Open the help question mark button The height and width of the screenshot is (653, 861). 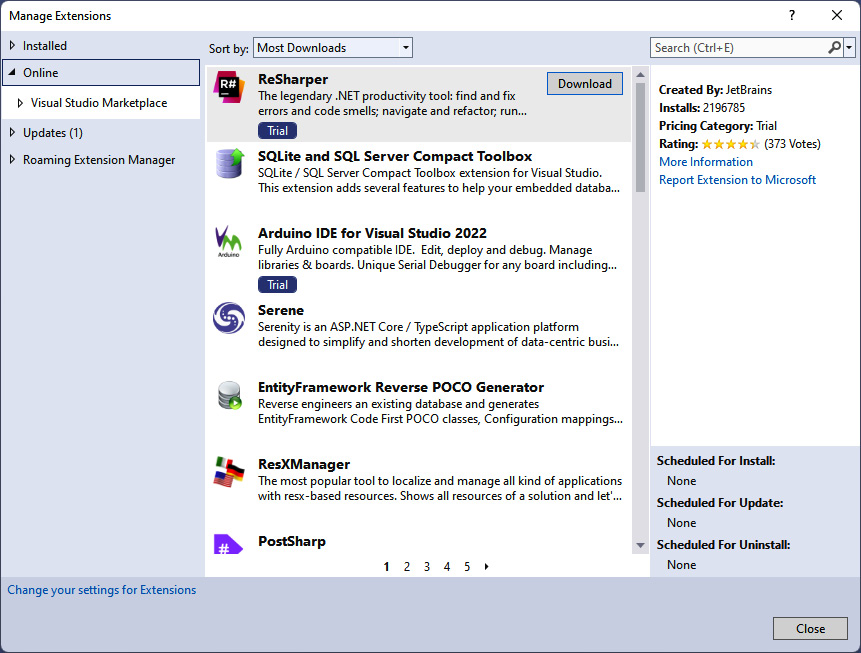[x=792, y=15]
